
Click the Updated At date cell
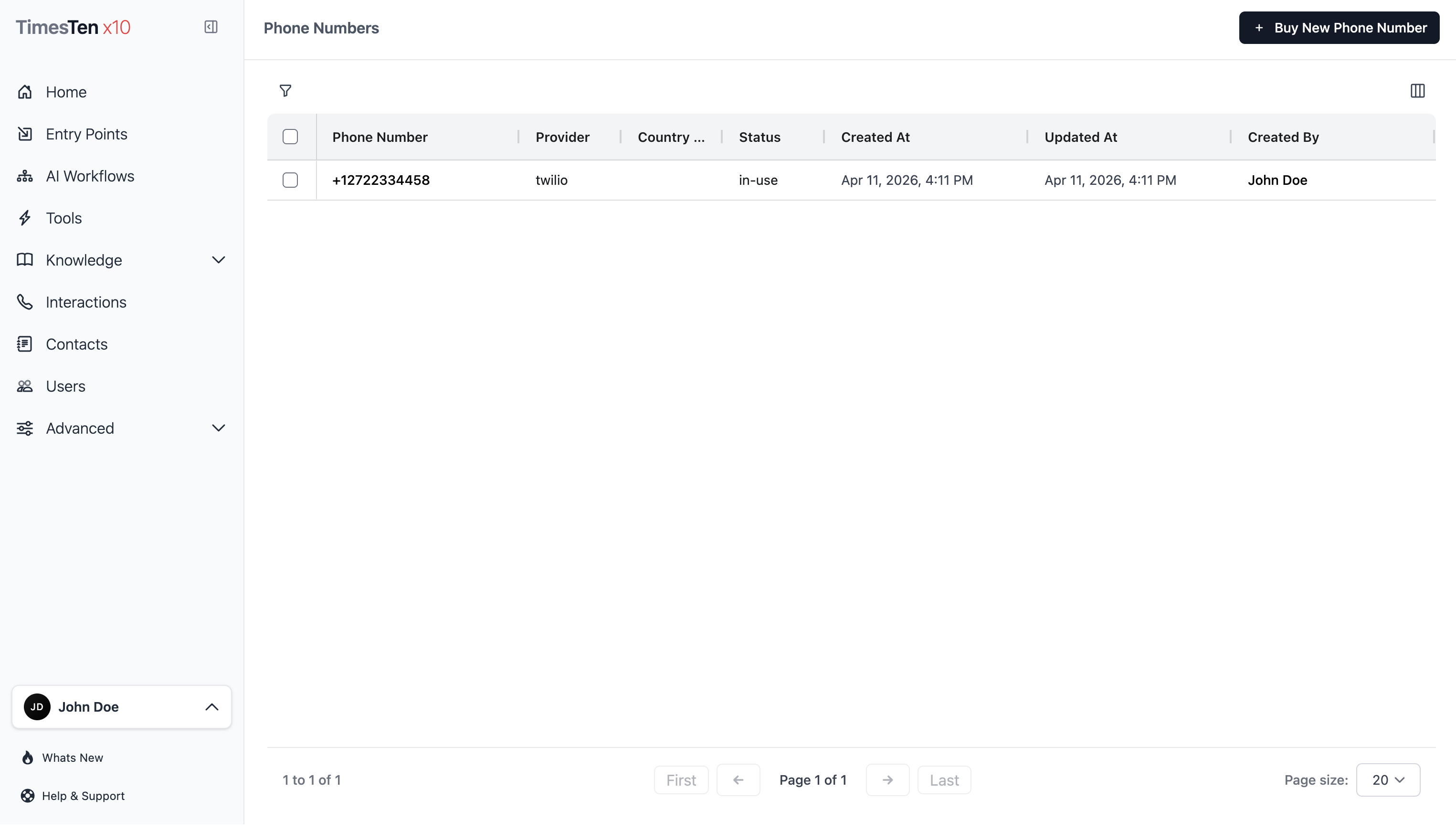1110,180
